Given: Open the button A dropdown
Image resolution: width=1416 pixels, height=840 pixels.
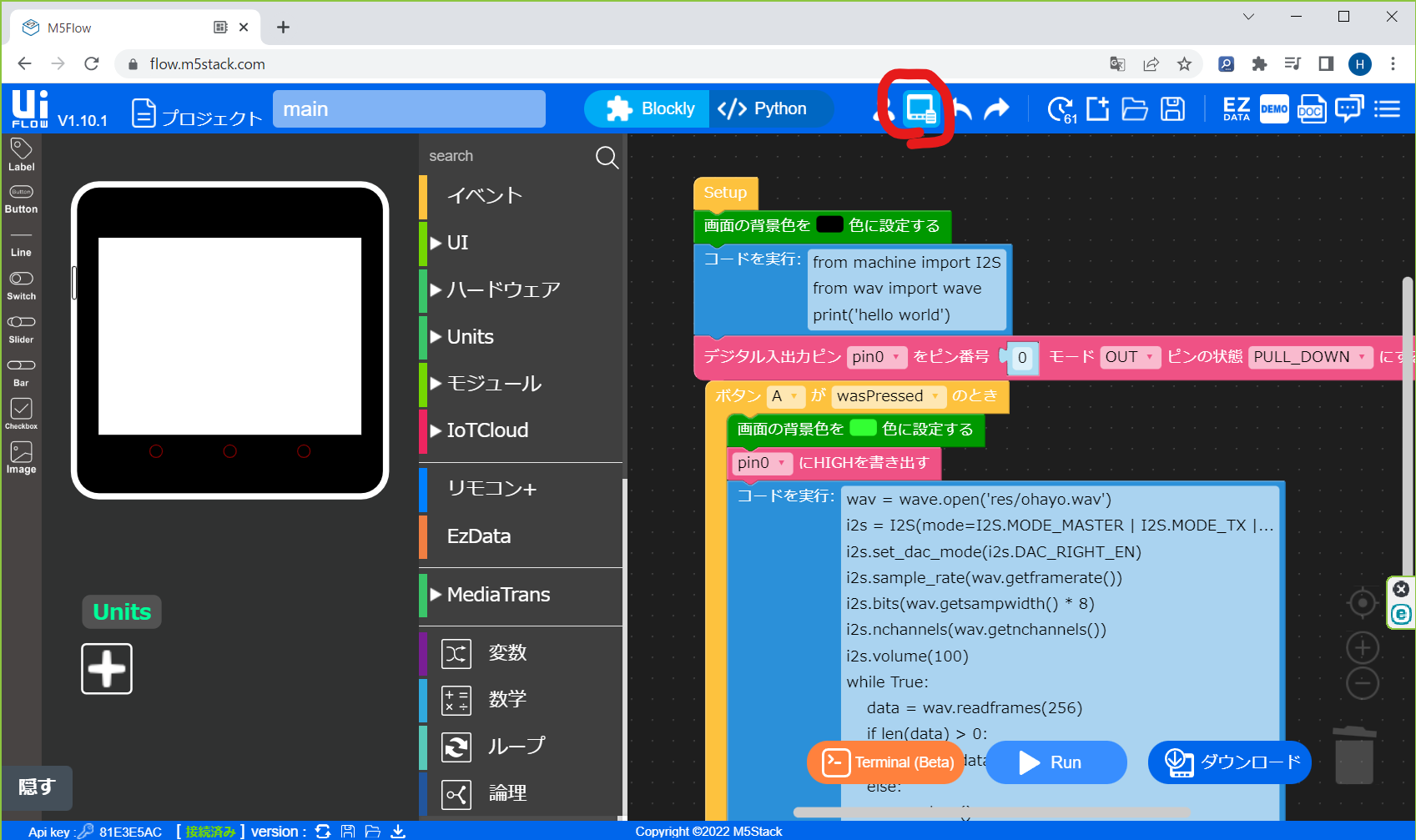Looking at the screenshot, I should click(x=785, y=396).
